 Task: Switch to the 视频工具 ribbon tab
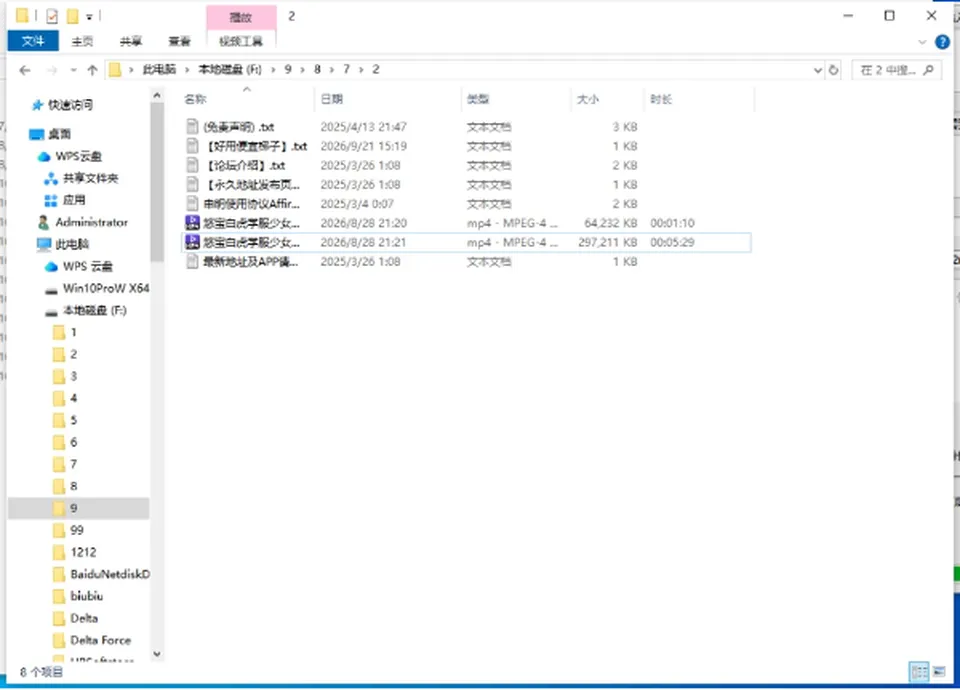241,41
